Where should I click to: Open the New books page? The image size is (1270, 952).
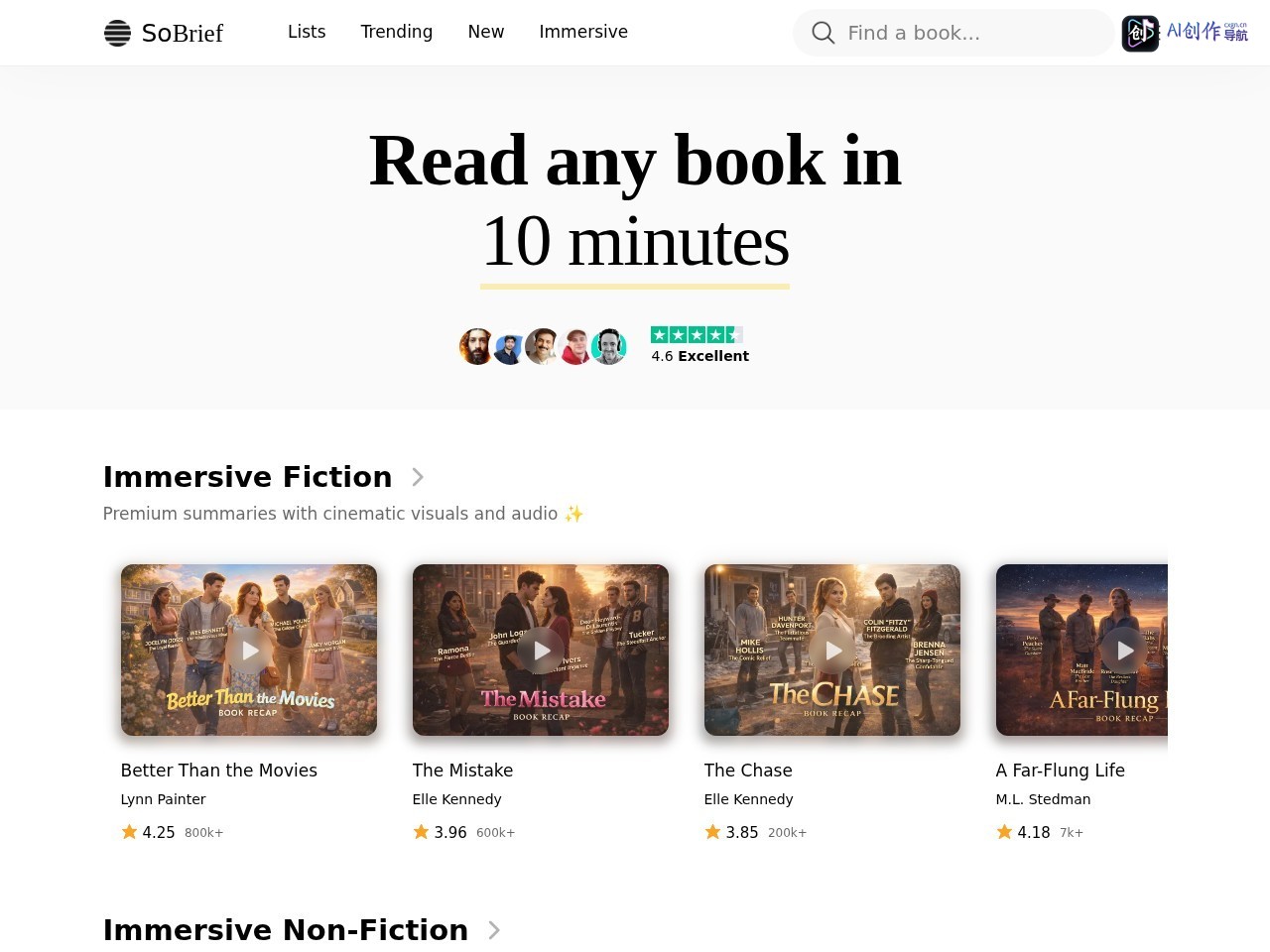[486, 32]
